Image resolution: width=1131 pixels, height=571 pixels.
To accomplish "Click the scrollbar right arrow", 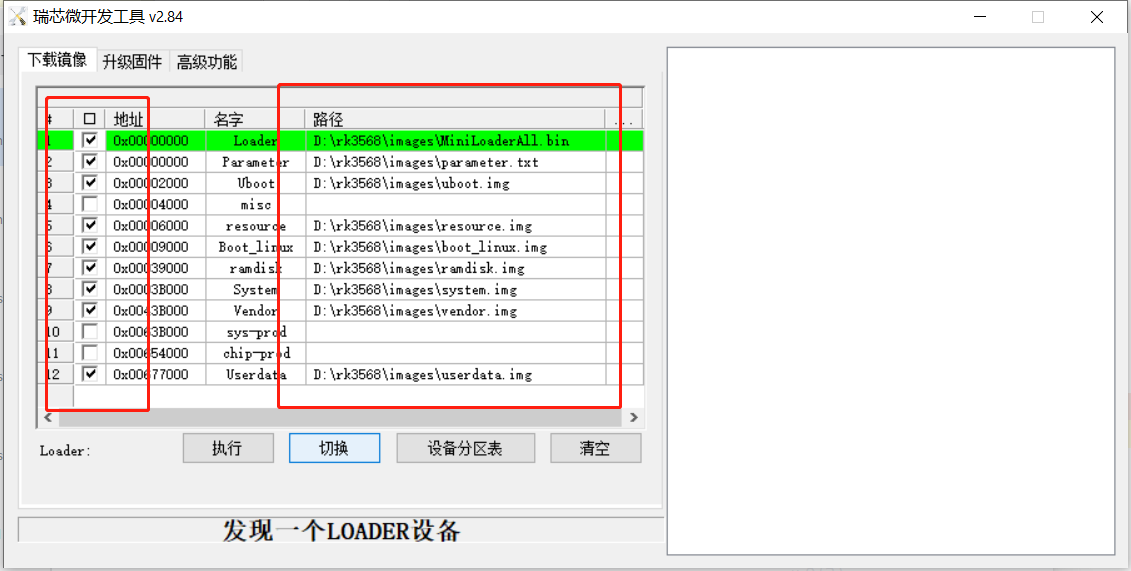I will tap(634, 417).
